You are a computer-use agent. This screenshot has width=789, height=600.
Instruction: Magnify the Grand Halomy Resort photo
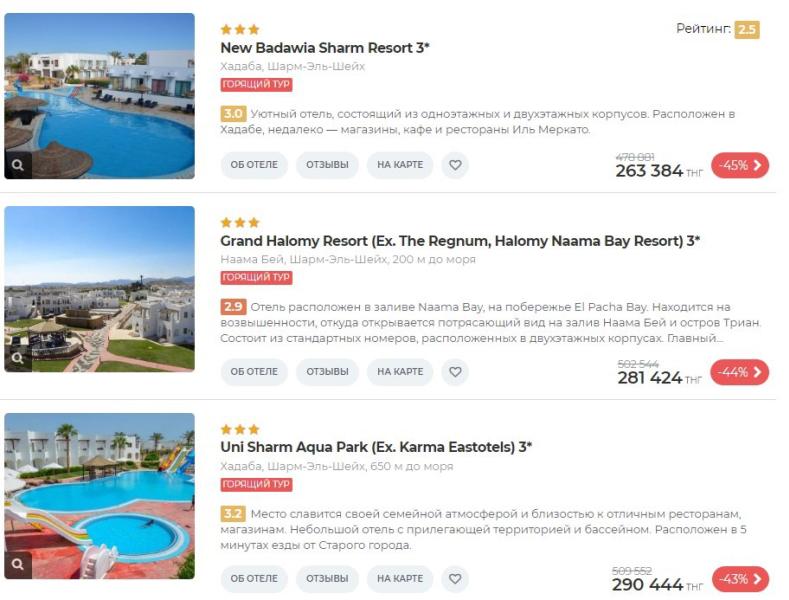[18, 358]
